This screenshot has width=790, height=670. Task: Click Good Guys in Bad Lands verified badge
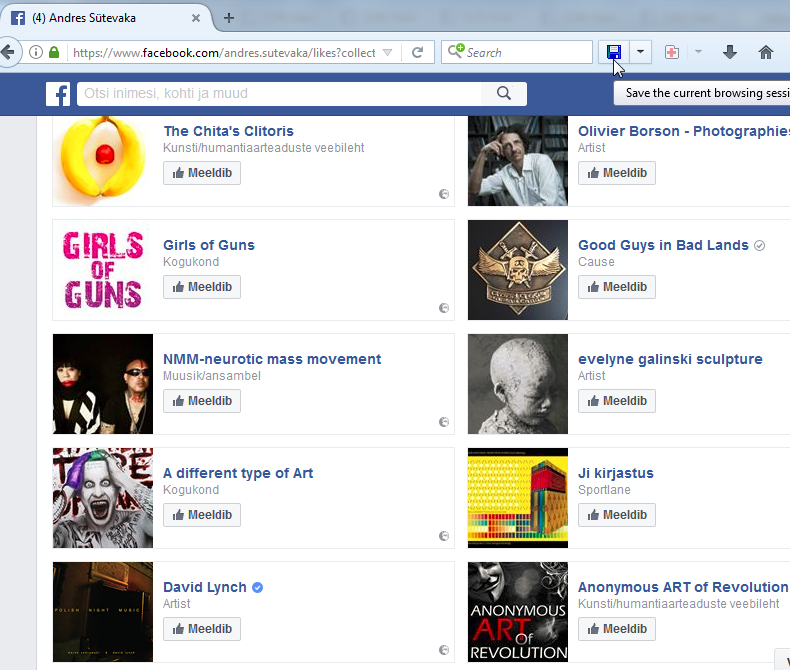759,245
